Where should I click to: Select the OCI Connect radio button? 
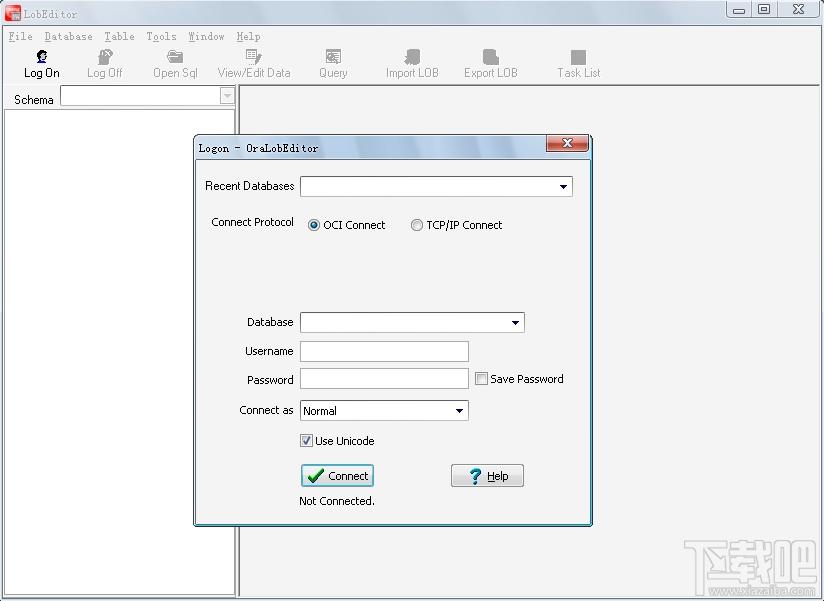(314, 225)
